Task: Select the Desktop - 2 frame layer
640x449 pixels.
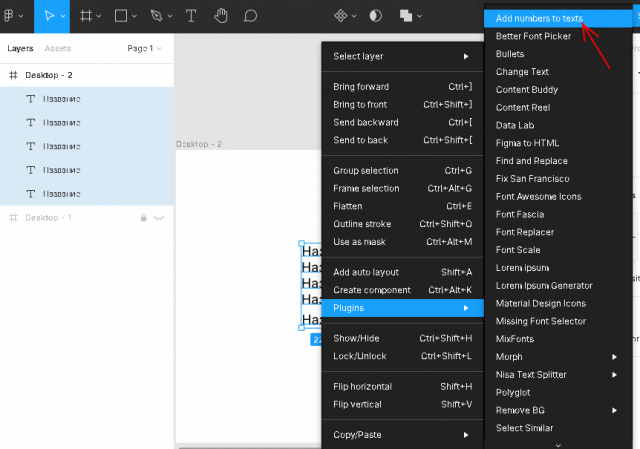Action: click(49, 75)
